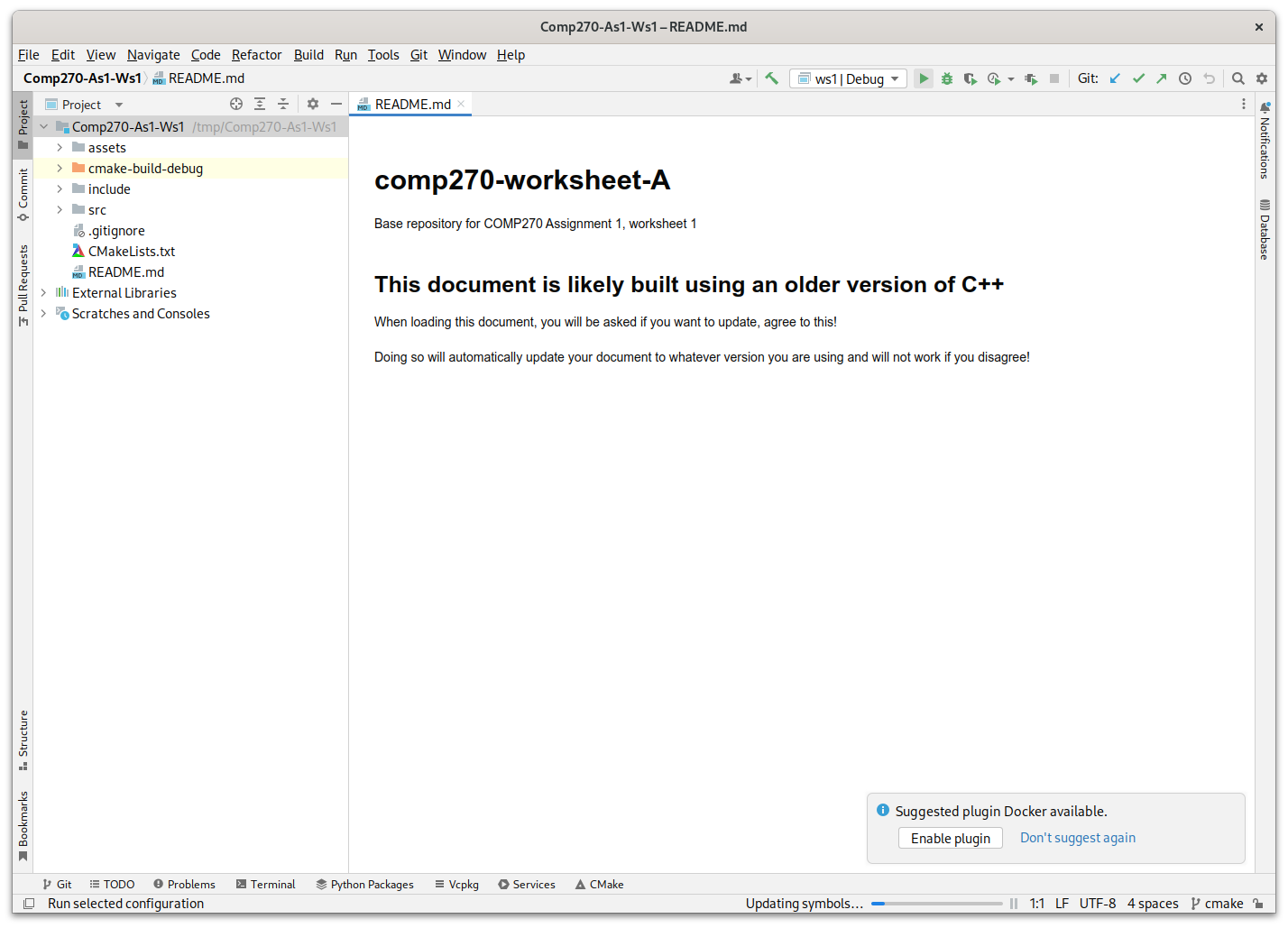Open Search Everywhere magnifier icon

coord(1238,78)
